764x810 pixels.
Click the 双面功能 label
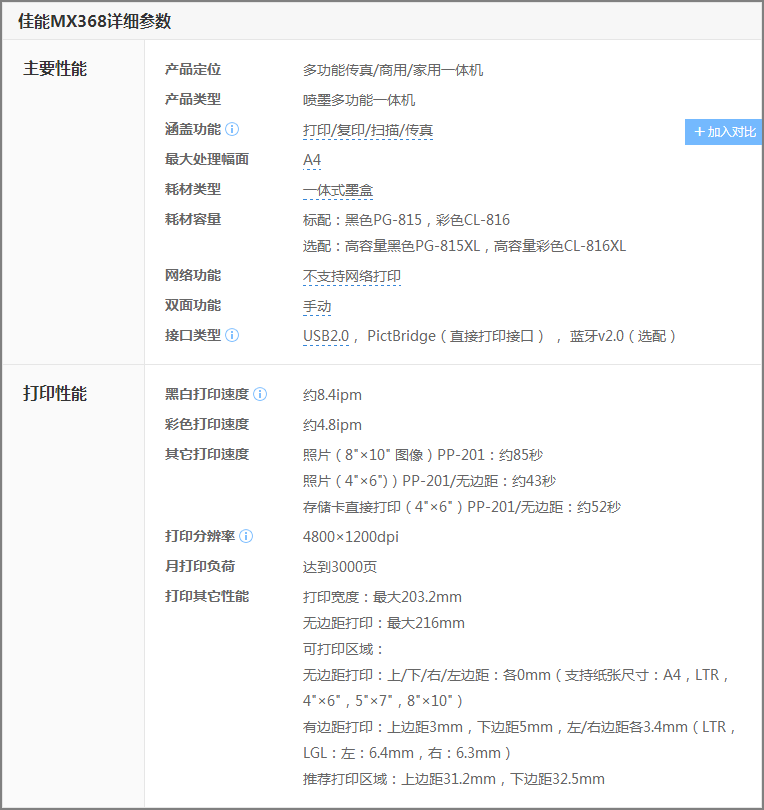(x=193, y=305)
